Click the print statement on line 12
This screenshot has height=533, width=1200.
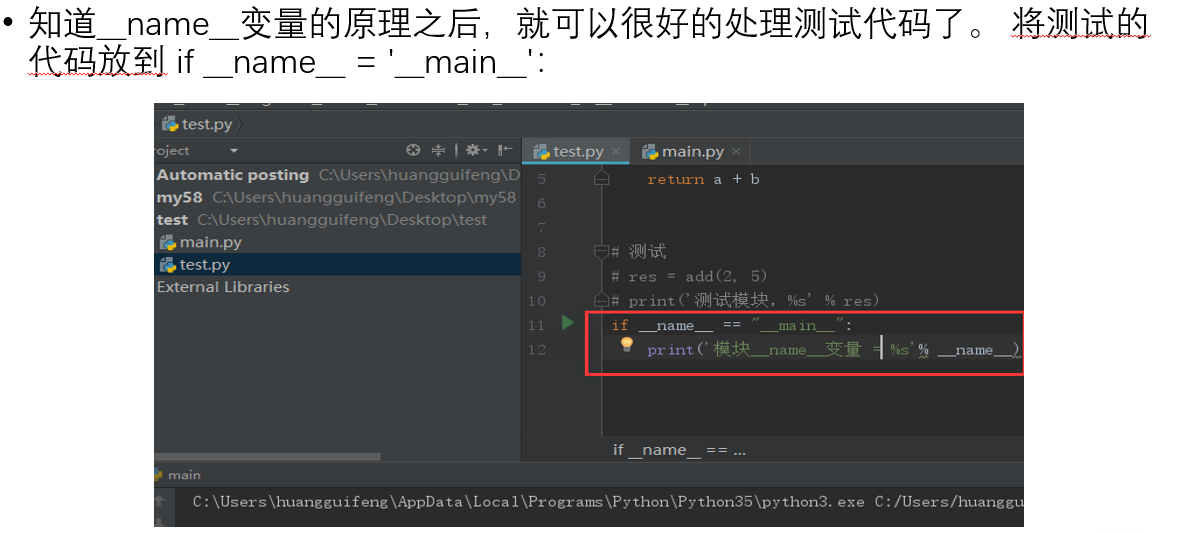tap(833, 349)
